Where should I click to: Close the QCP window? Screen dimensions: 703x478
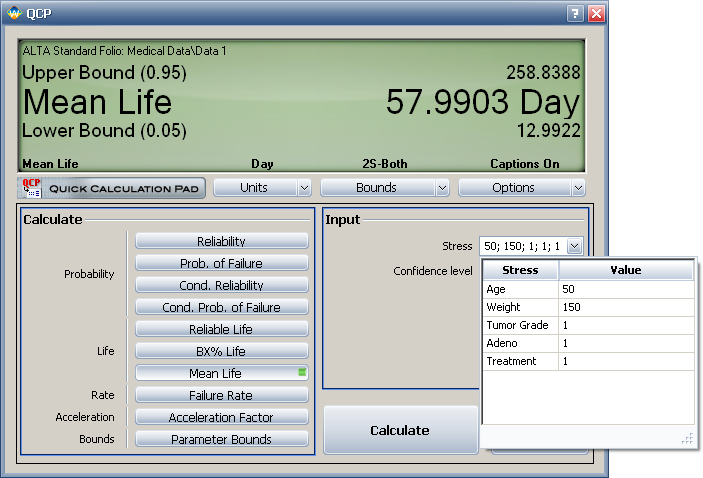pos(597,13)
